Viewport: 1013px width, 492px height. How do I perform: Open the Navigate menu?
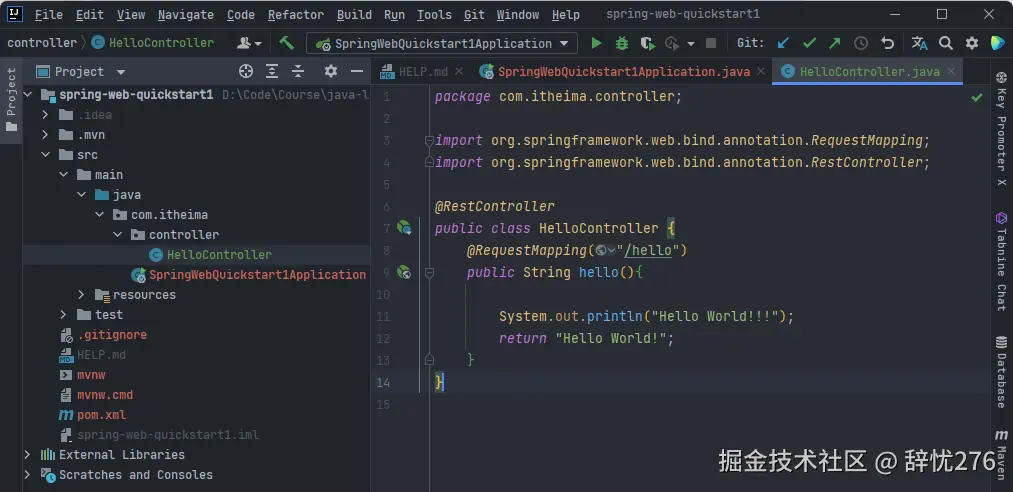tap(185, 14)
